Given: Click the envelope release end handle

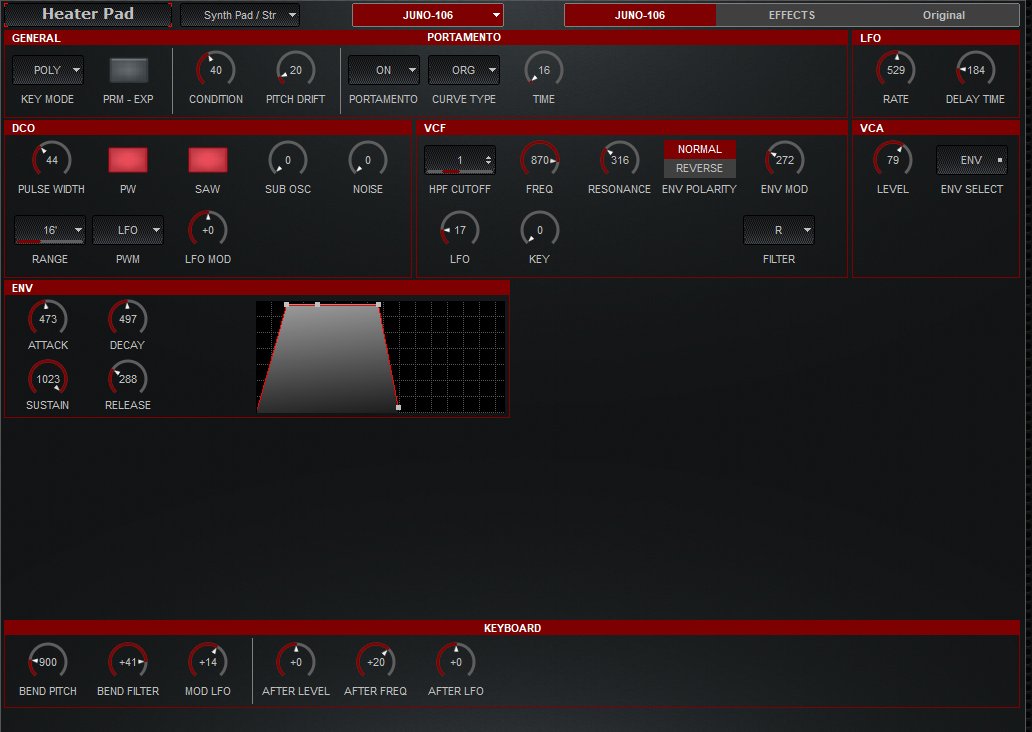Looking at the screenshot, I should click(398, 407).
